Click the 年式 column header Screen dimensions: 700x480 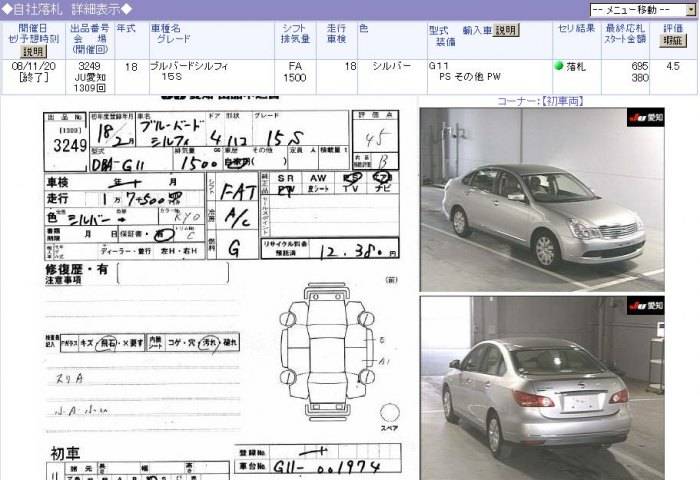[126, 28]
